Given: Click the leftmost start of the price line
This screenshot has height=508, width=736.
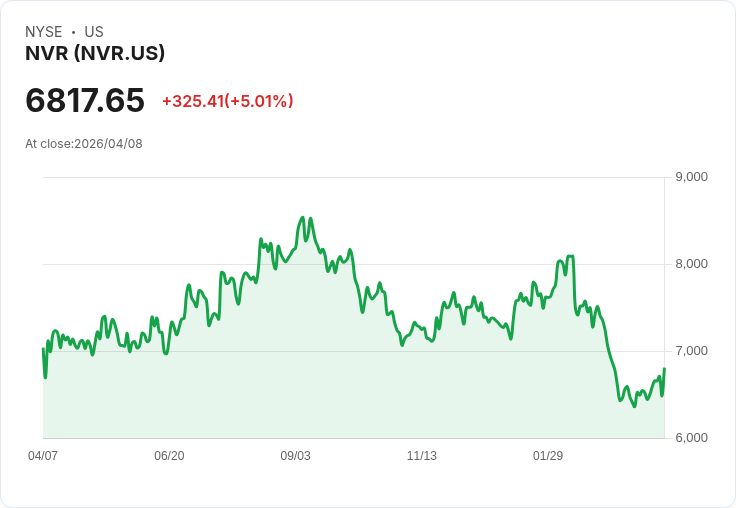Looking at the screenshot, I should (x=43, y=349).
